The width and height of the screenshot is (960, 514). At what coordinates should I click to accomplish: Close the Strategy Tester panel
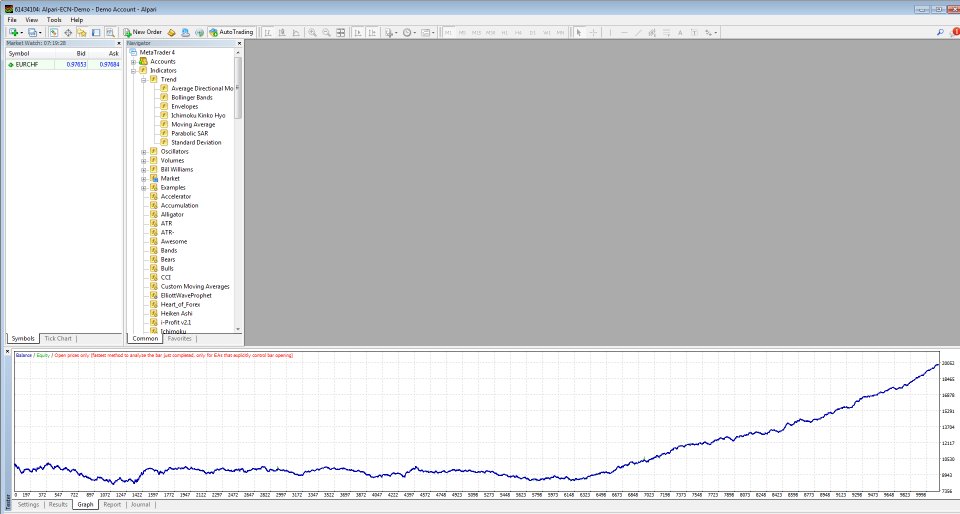(x=8, y=351)
